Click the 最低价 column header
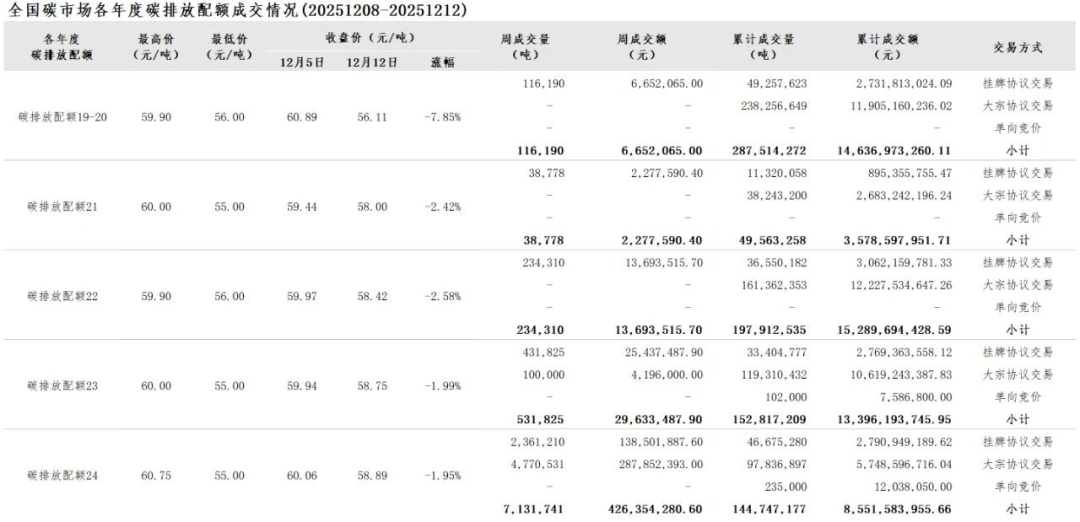The image size is (1080, 522). [228, 47]
